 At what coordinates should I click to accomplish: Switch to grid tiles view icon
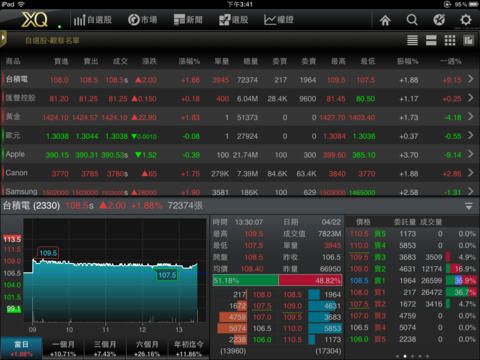coord(450,40)
